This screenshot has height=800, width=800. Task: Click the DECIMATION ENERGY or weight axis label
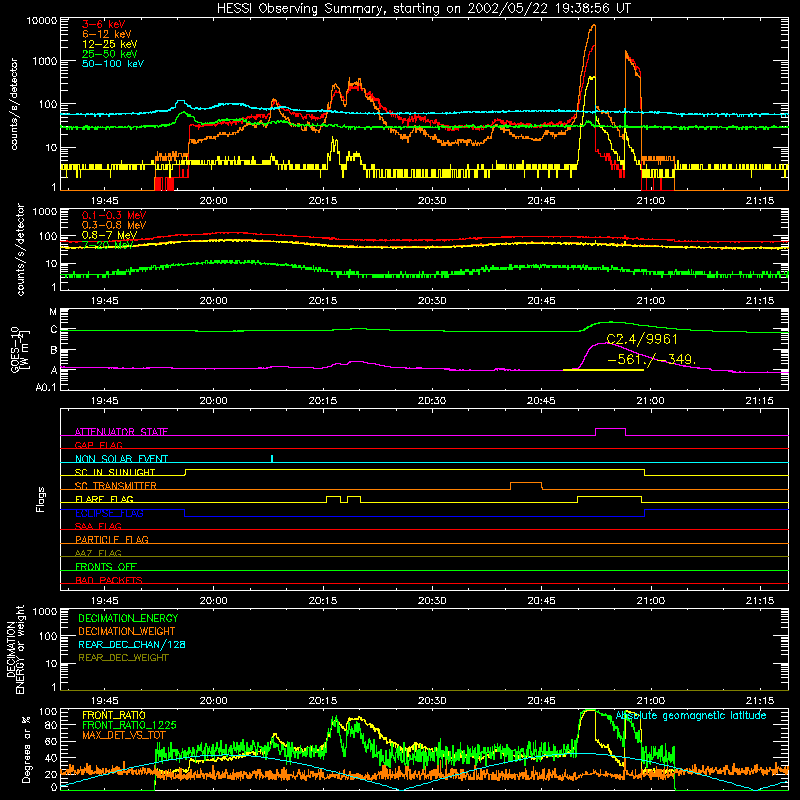(x=15, y=649)
